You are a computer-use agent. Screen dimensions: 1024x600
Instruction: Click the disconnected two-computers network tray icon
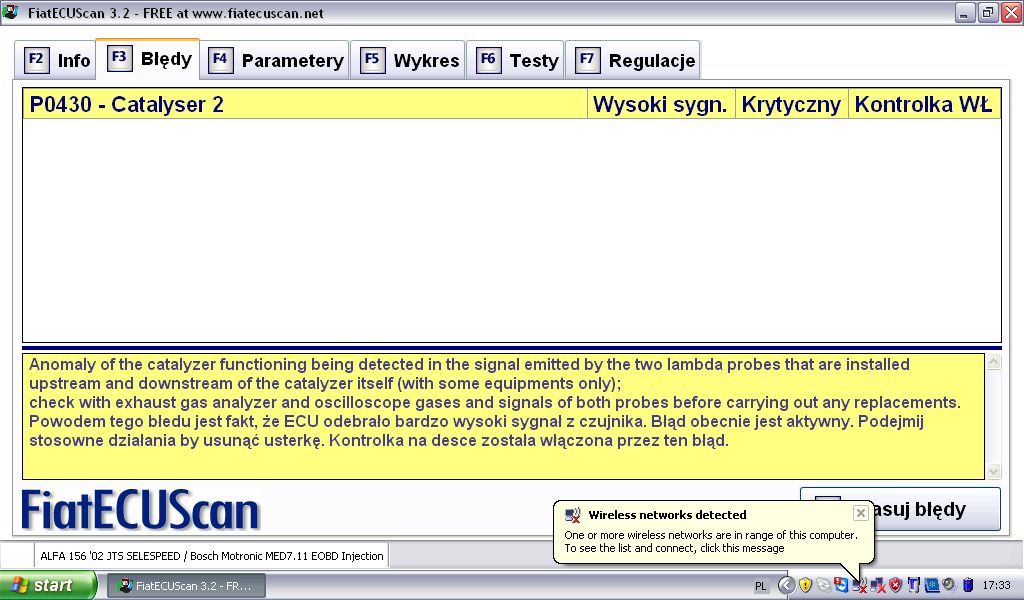click(878, 586)
